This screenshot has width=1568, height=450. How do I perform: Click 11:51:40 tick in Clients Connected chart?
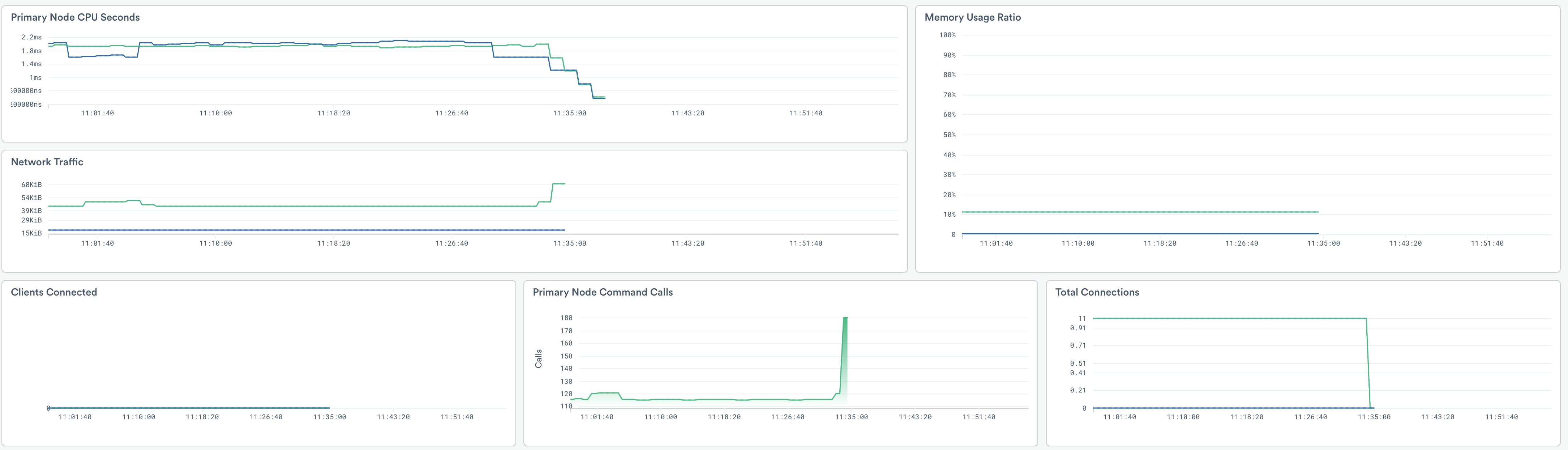pos(457,417)
